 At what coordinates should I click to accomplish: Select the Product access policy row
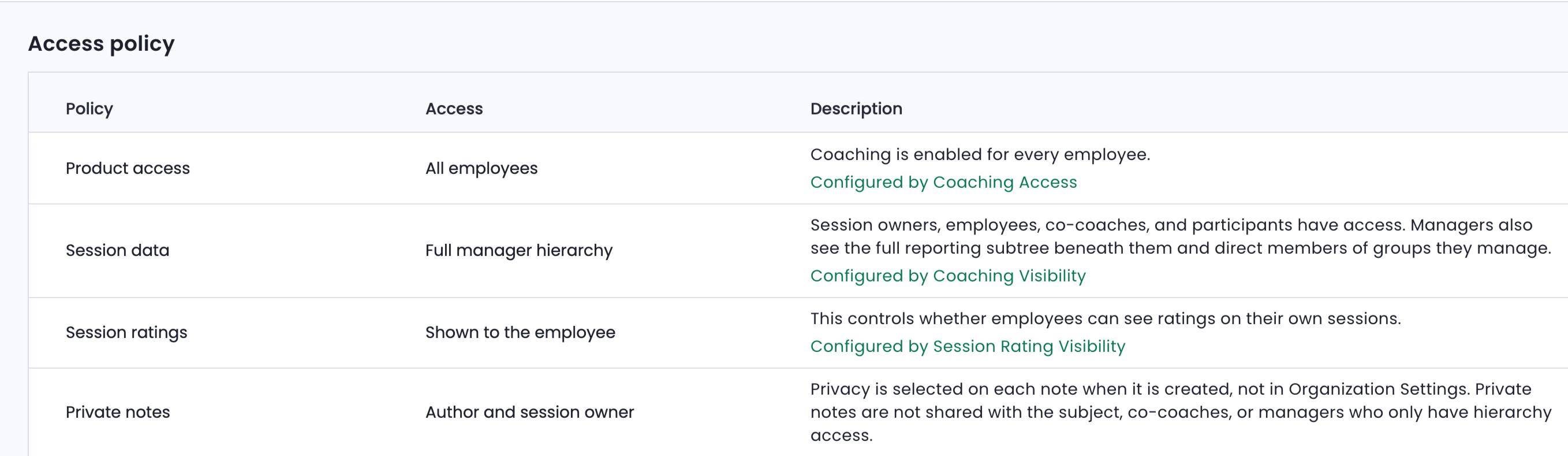tap(798, 168)
